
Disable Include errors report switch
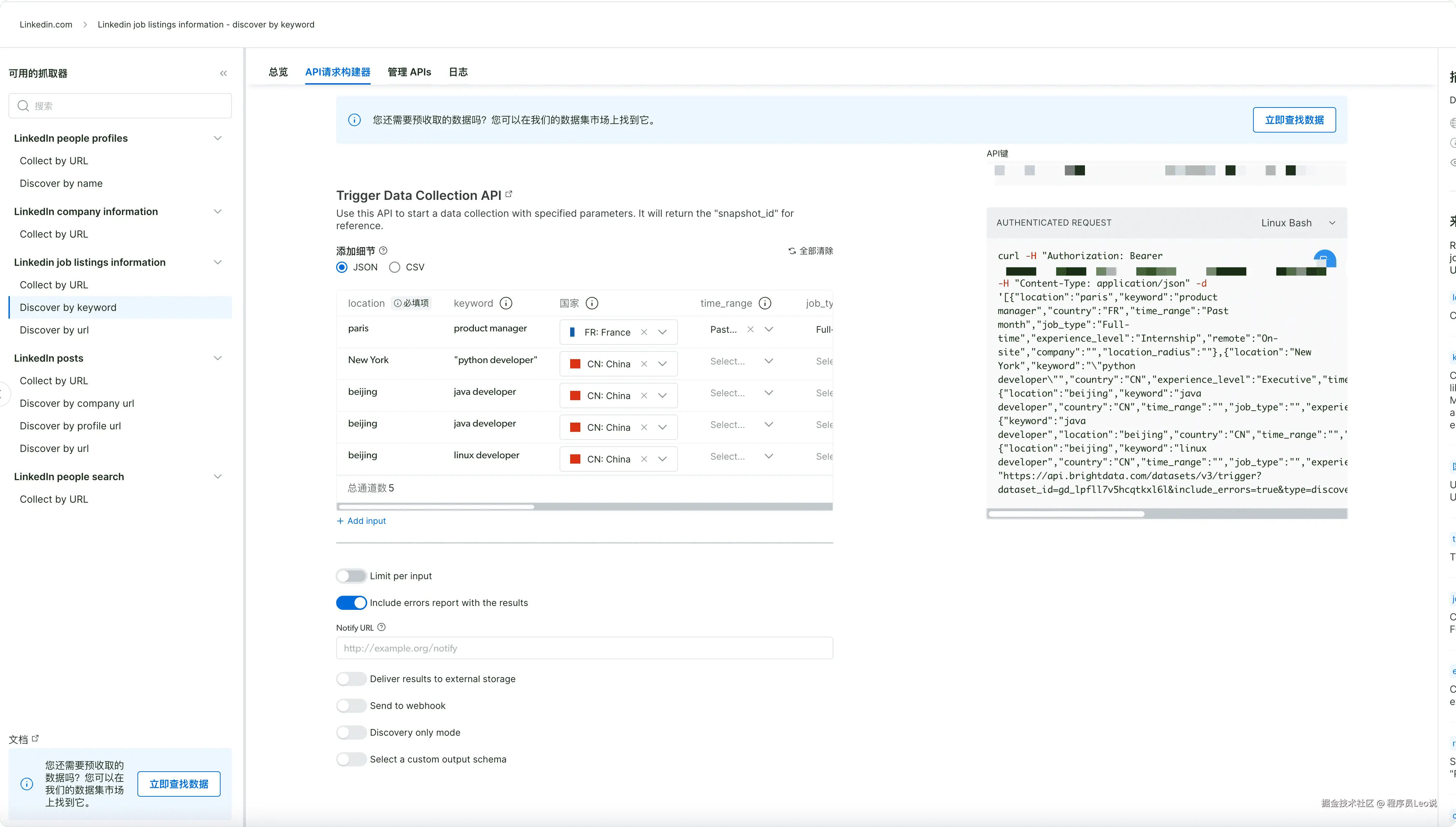tap(351, 603)
